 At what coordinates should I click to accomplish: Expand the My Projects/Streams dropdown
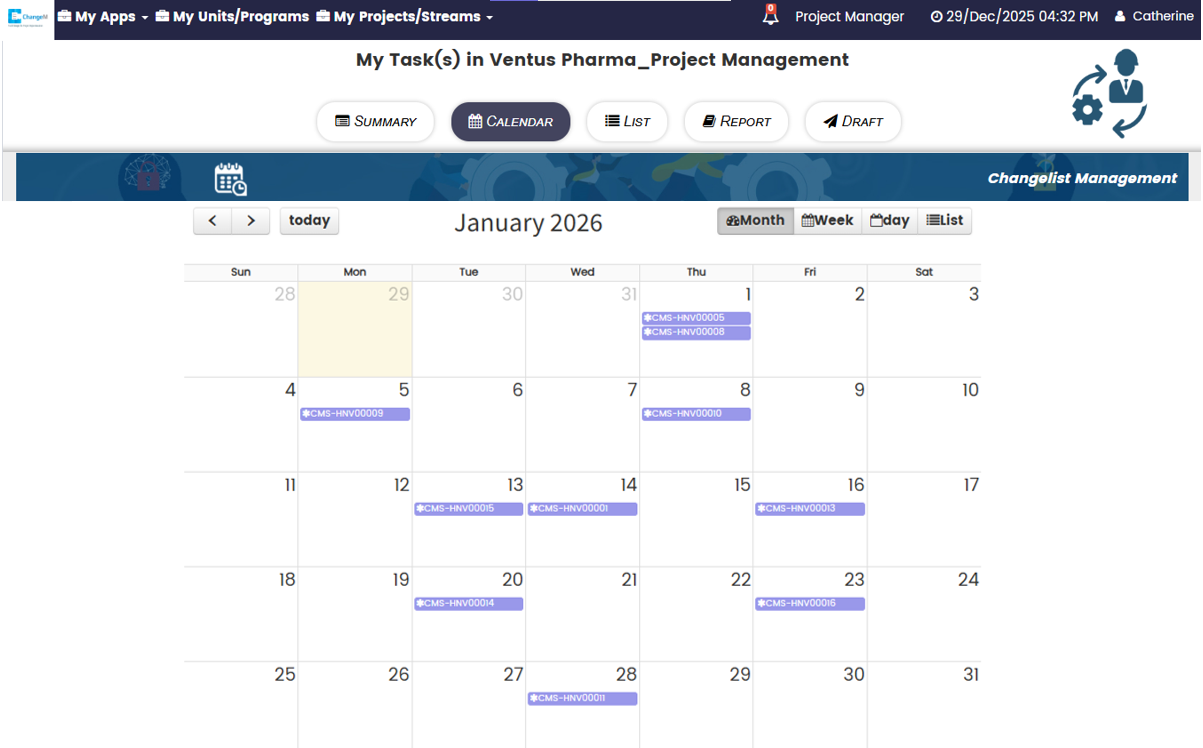click(404, 16)
